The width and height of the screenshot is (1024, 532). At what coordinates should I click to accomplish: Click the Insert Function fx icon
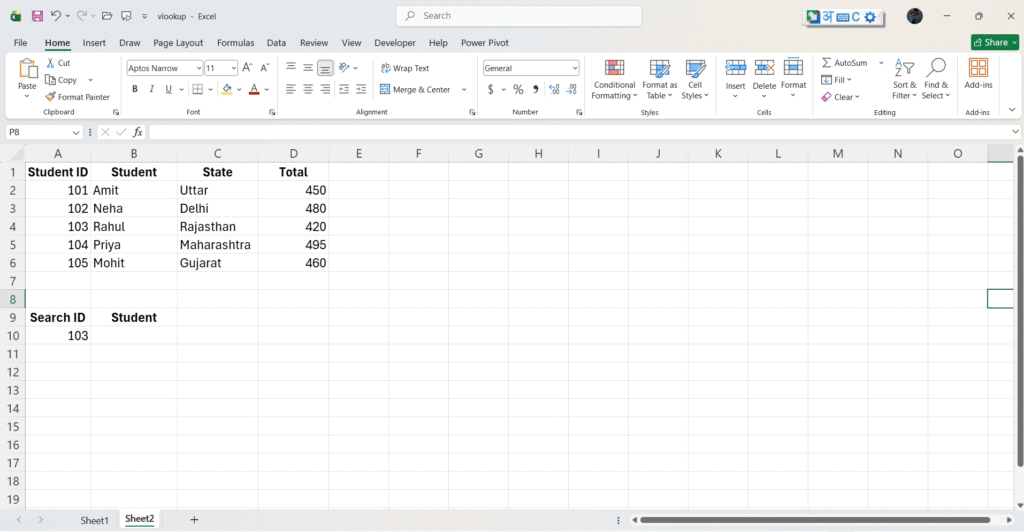point(138,132)
